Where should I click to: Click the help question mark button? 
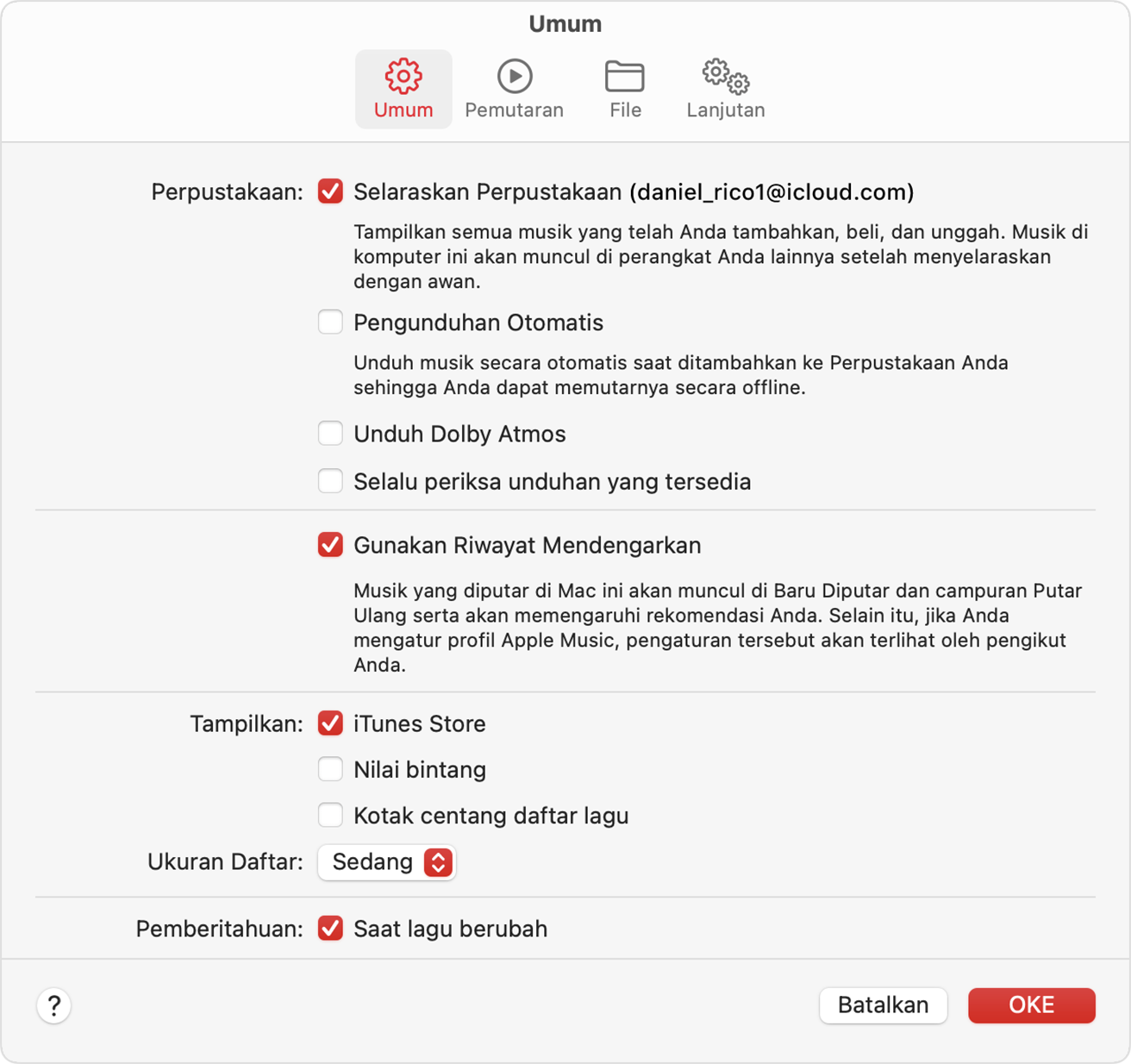(54, 1005)
